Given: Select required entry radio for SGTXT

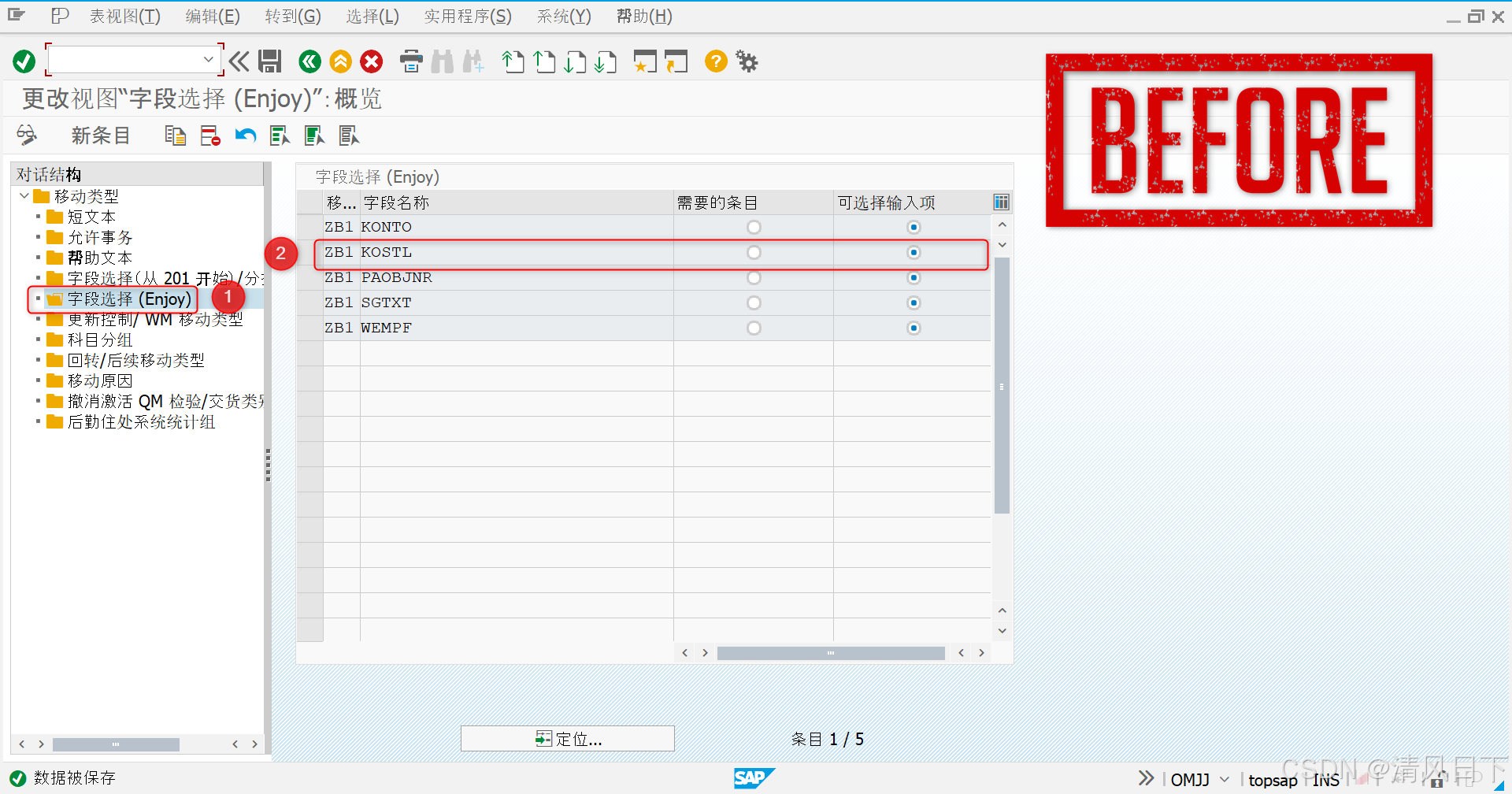Looking at the screenshot, I should pos(754,302).
